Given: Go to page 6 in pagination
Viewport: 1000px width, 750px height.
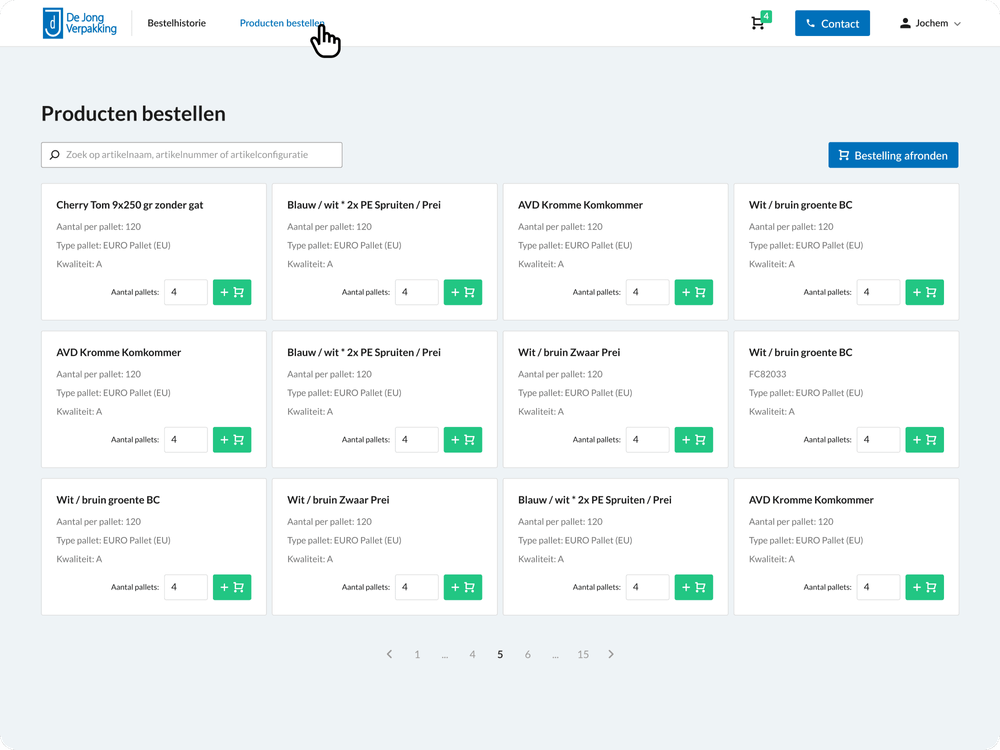Looking at the screenshot, I should pyautogui.click(x=527, y=654).
